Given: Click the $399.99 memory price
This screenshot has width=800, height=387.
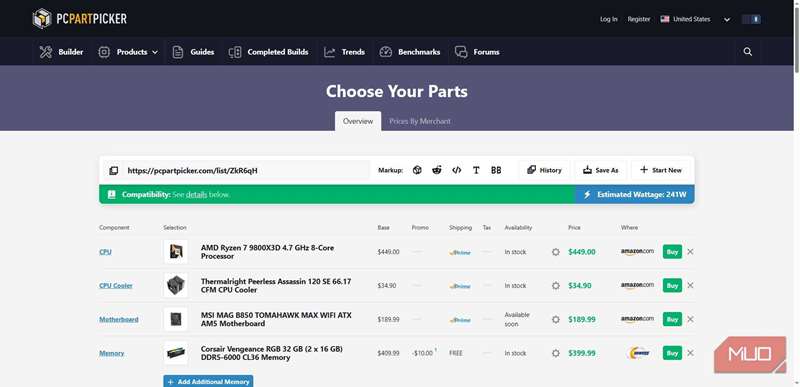Looking at the screenshot, I should [582, 353].
